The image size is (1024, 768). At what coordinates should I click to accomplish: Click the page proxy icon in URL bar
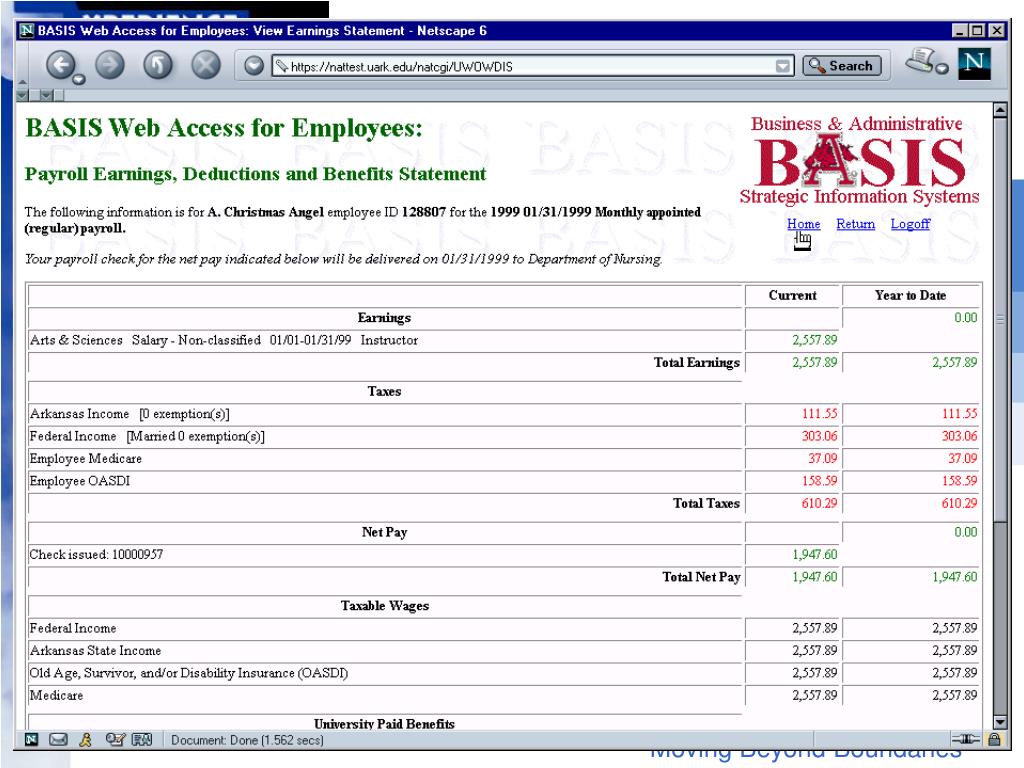pos(281,66)
